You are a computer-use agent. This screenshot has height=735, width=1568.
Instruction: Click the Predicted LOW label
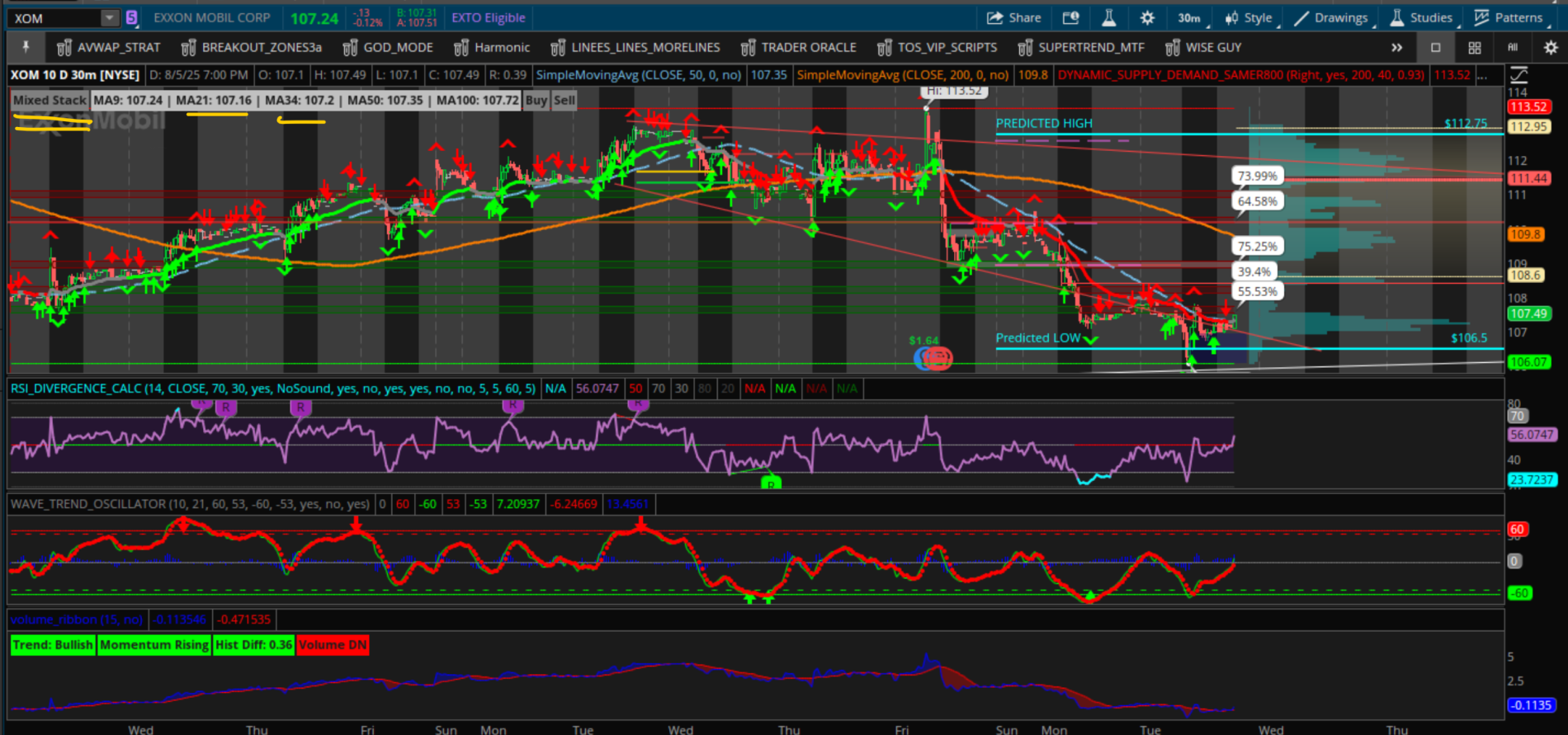point(1038,338)
